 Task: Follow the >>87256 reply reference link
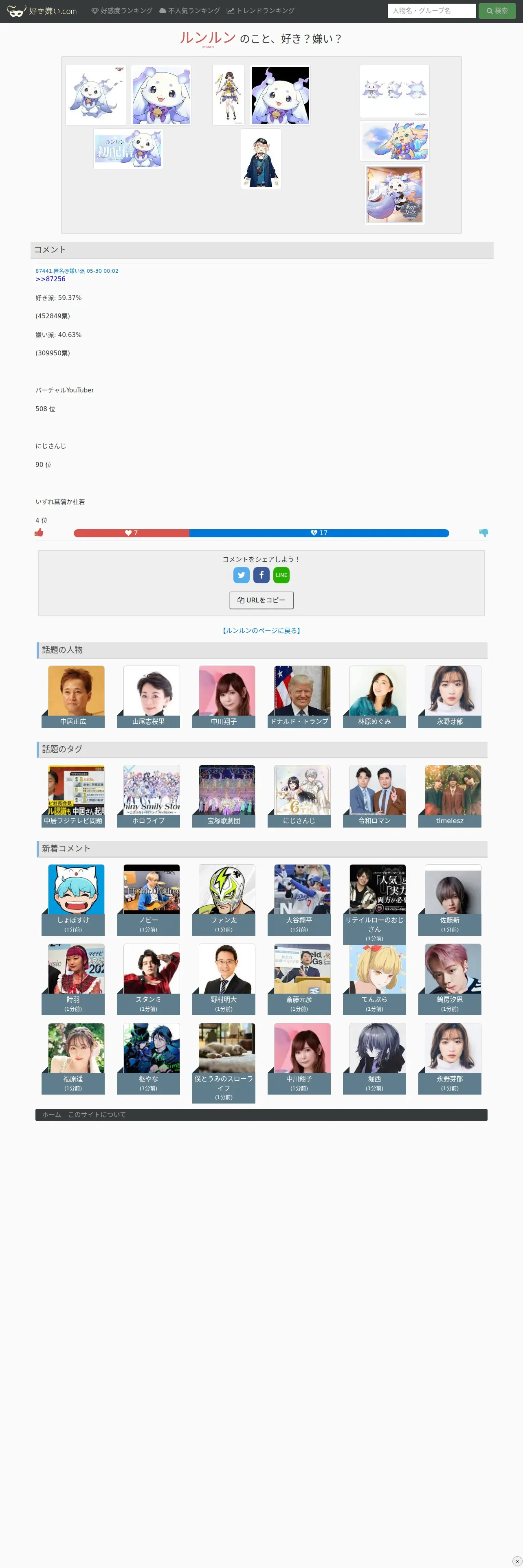coord(51,279)
